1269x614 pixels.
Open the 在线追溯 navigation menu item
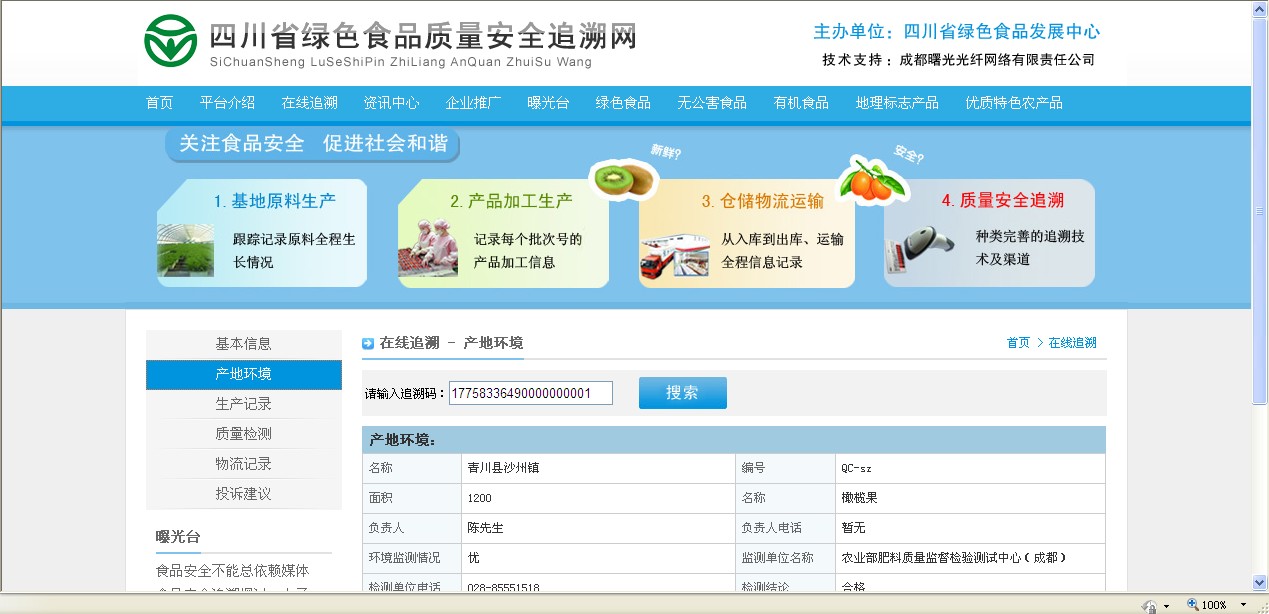(x=309, y=103)
